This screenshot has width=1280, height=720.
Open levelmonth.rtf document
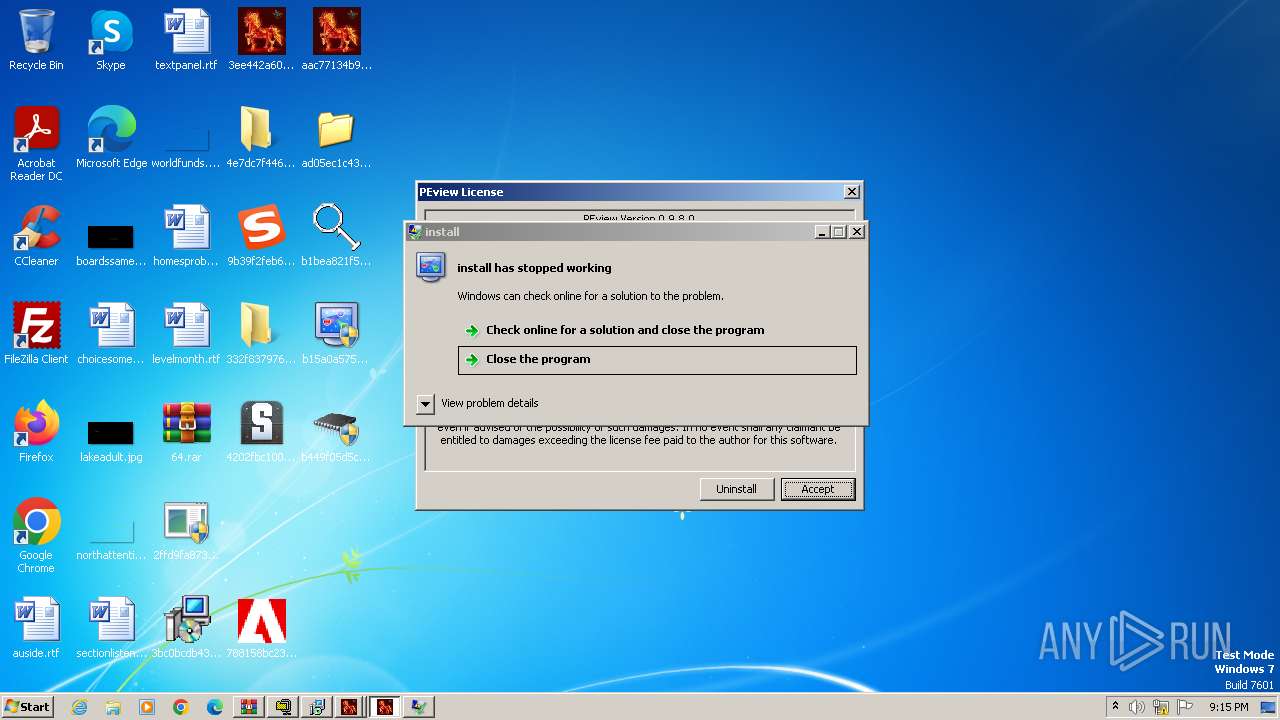point(186,334)
